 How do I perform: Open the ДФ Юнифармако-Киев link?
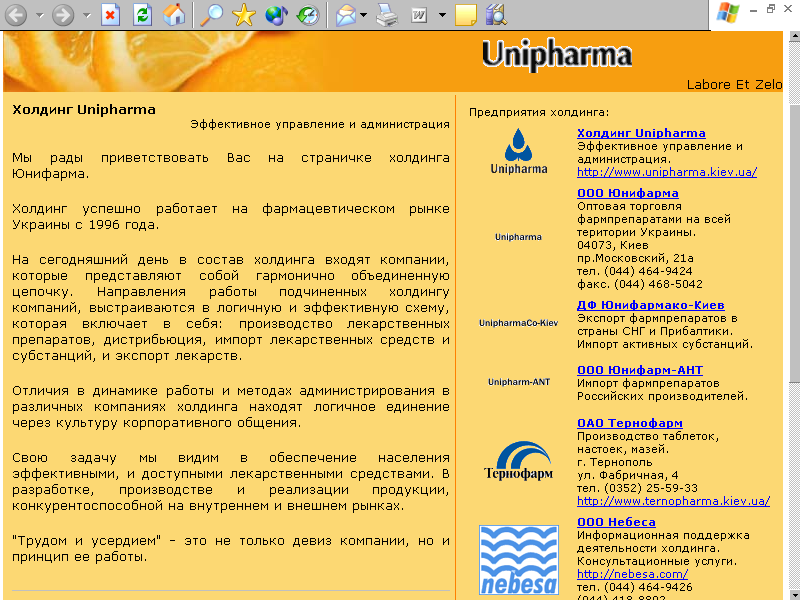[x=651, y=305]
